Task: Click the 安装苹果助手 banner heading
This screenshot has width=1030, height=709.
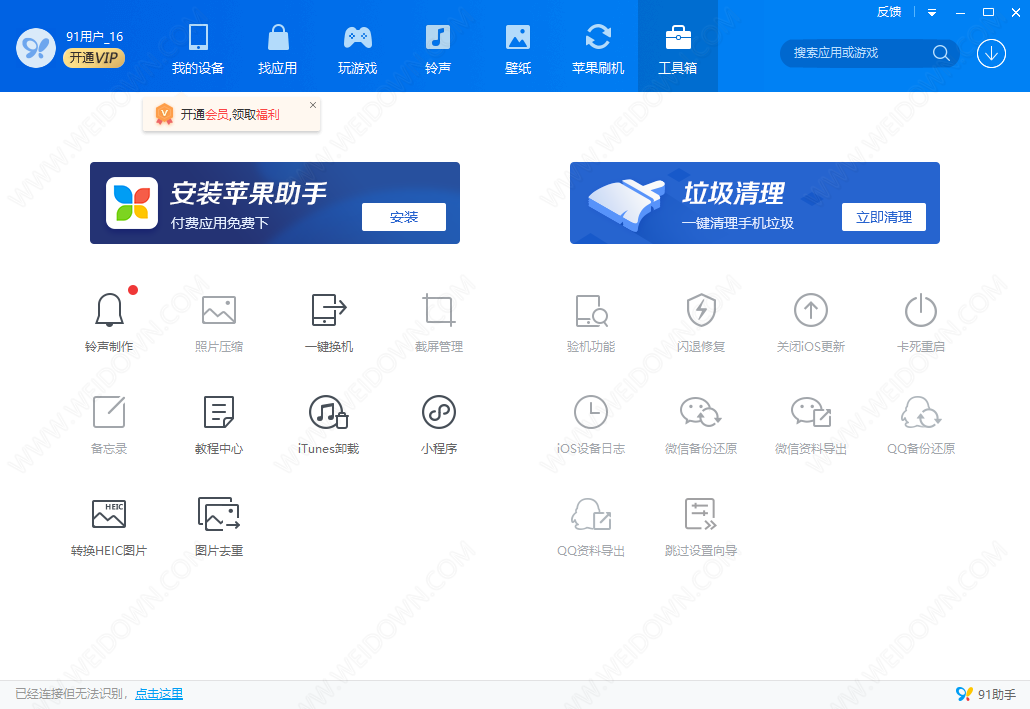Action: pos(248,193)
